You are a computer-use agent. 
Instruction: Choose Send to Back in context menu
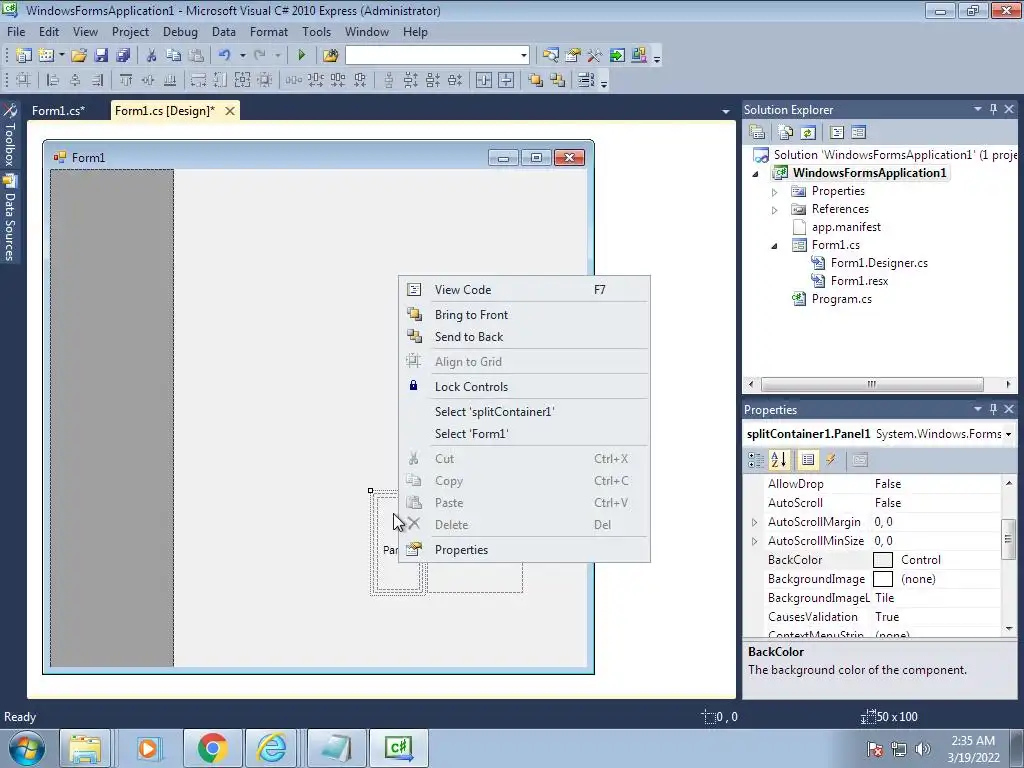524,337
